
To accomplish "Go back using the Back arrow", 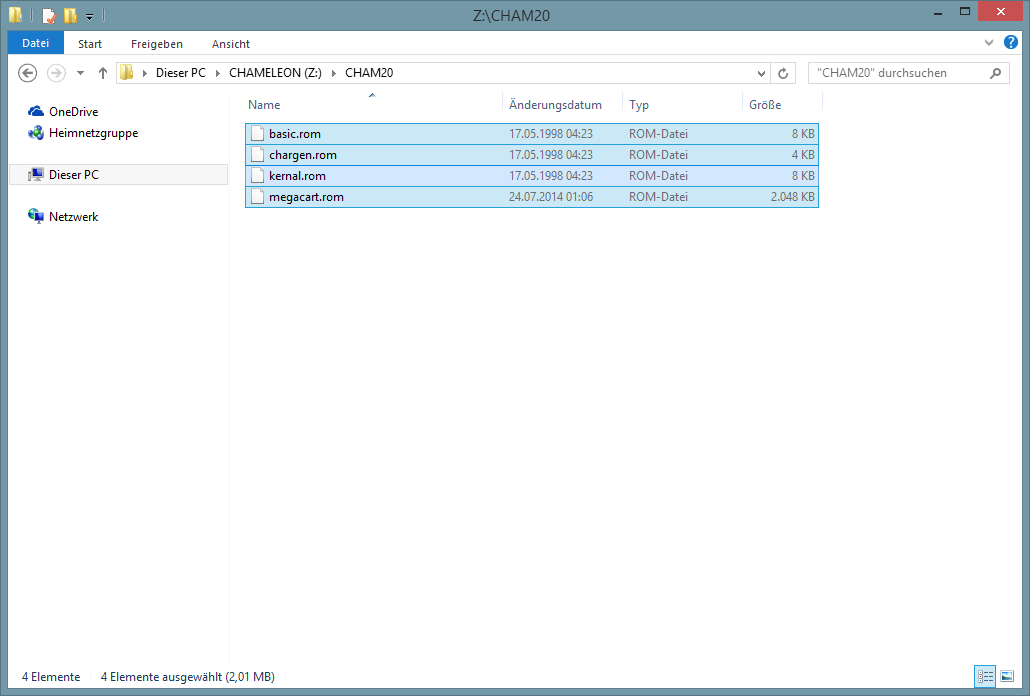I will coord(28,73).
